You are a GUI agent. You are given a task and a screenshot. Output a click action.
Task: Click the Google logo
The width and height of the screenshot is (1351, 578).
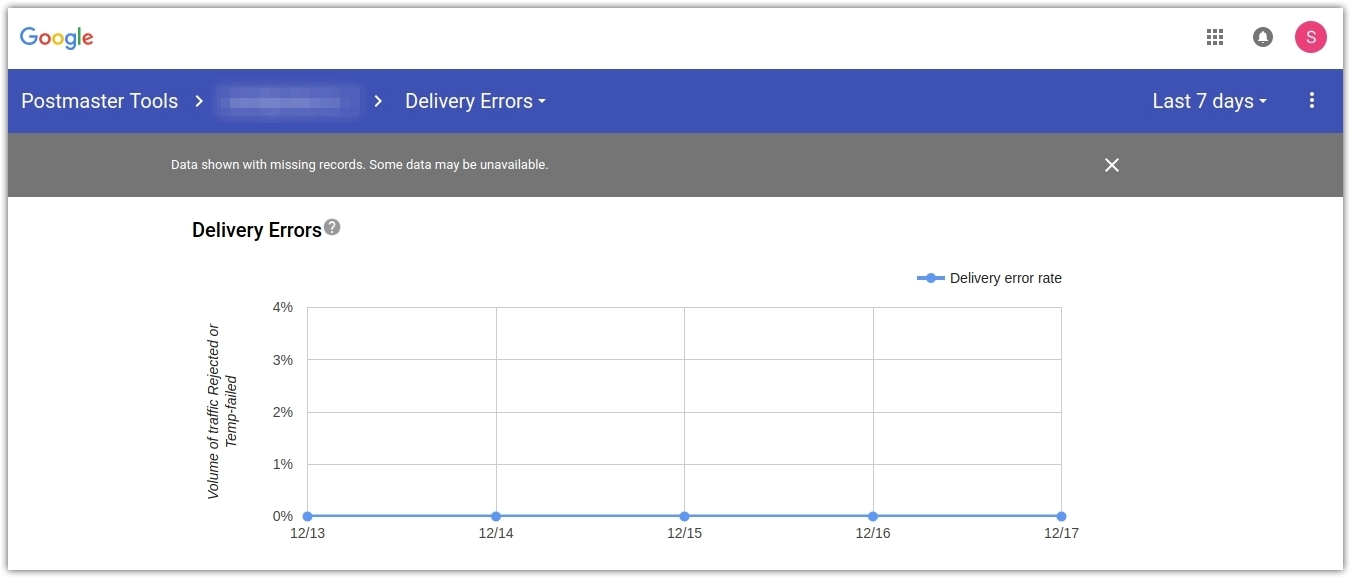coord(57,38)
